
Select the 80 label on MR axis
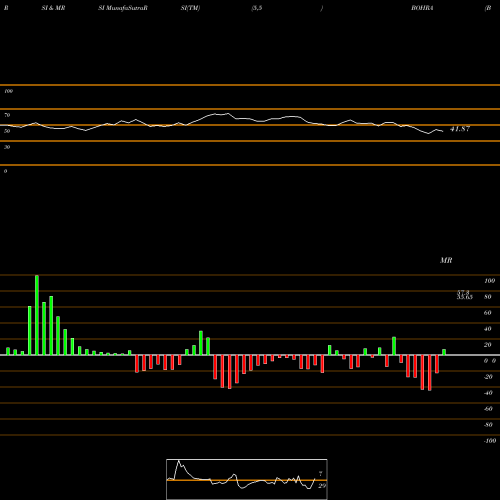click(488, 297)
